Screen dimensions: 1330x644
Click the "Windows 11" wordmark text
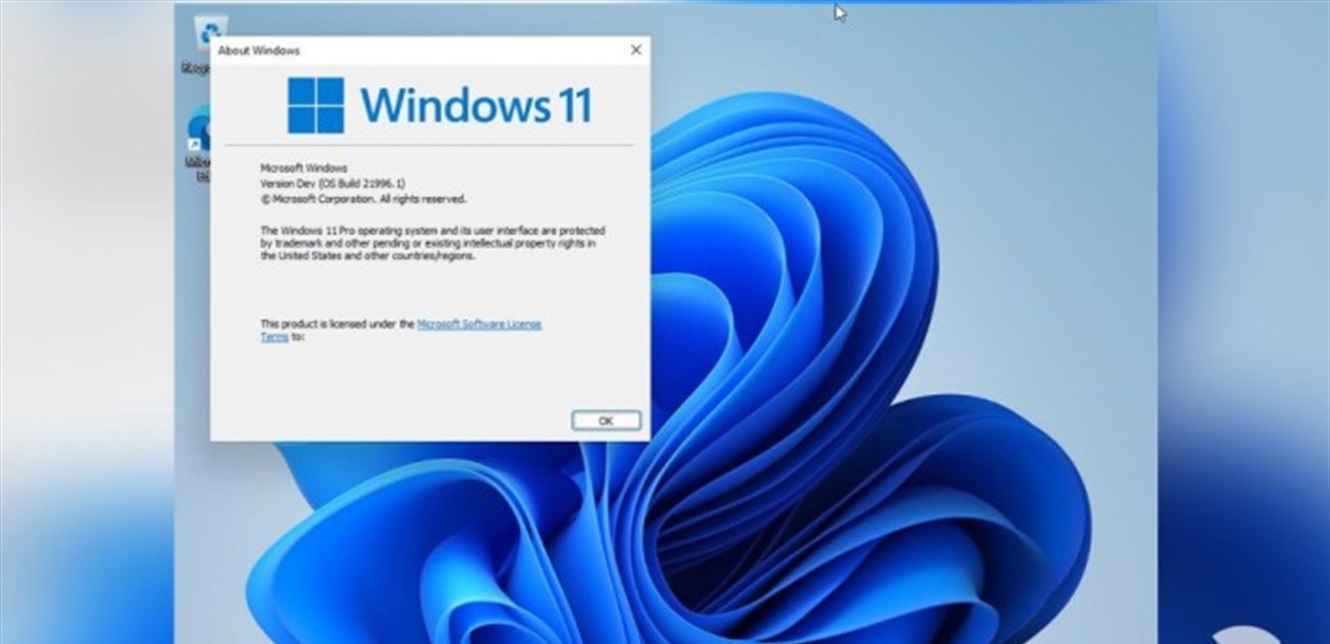[x=476, y=106]
